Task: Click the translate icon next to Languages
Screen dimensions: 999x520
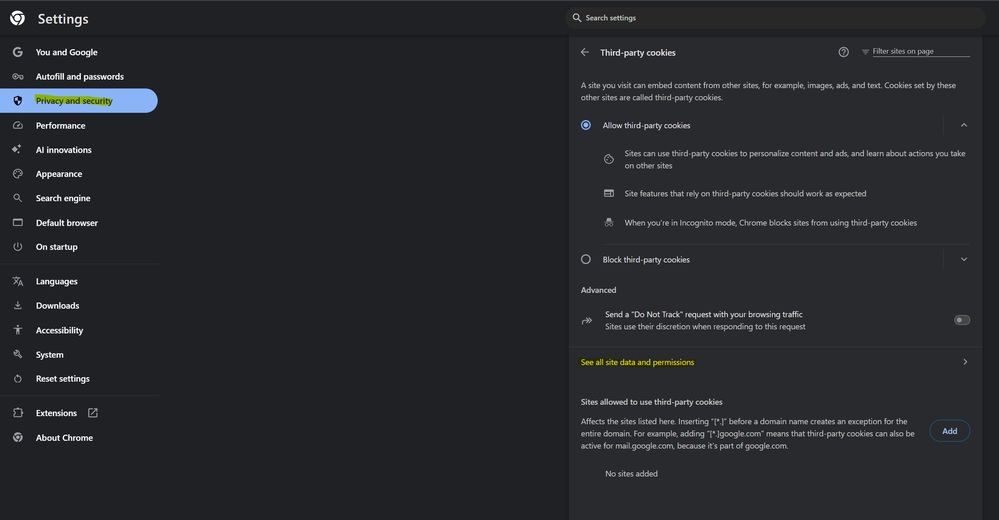Action: click(x=18, y=281)
